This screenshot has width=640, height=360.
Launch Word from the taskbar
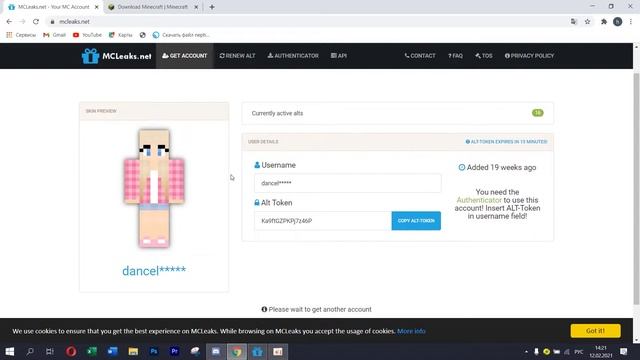tap(113, 351)
